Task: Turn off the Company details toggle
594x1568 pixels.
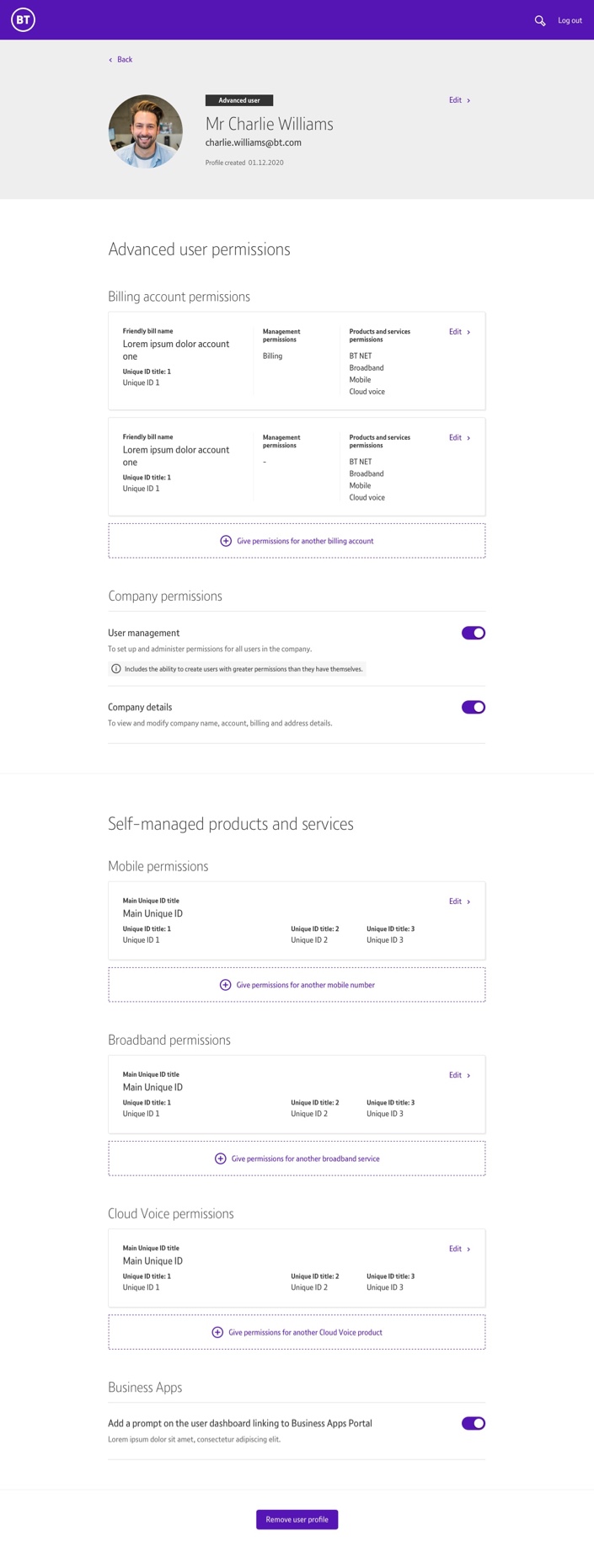Action: [x=474, y=707]
